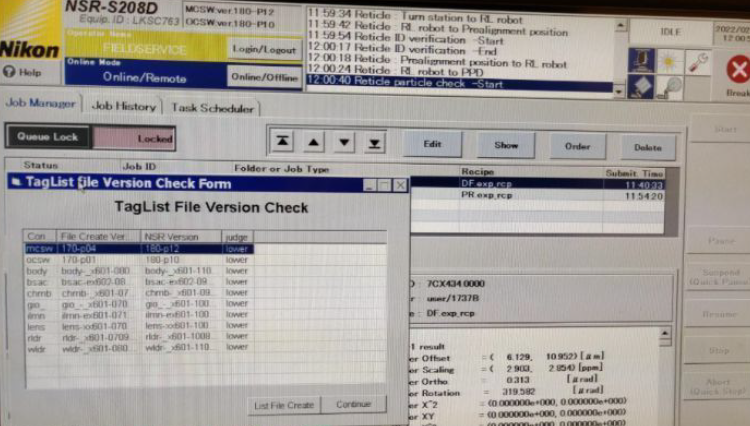750x426 pixels.
Task: Click the yellow lamp status icon
Action: pyautogui.click(x=669, y=61)
